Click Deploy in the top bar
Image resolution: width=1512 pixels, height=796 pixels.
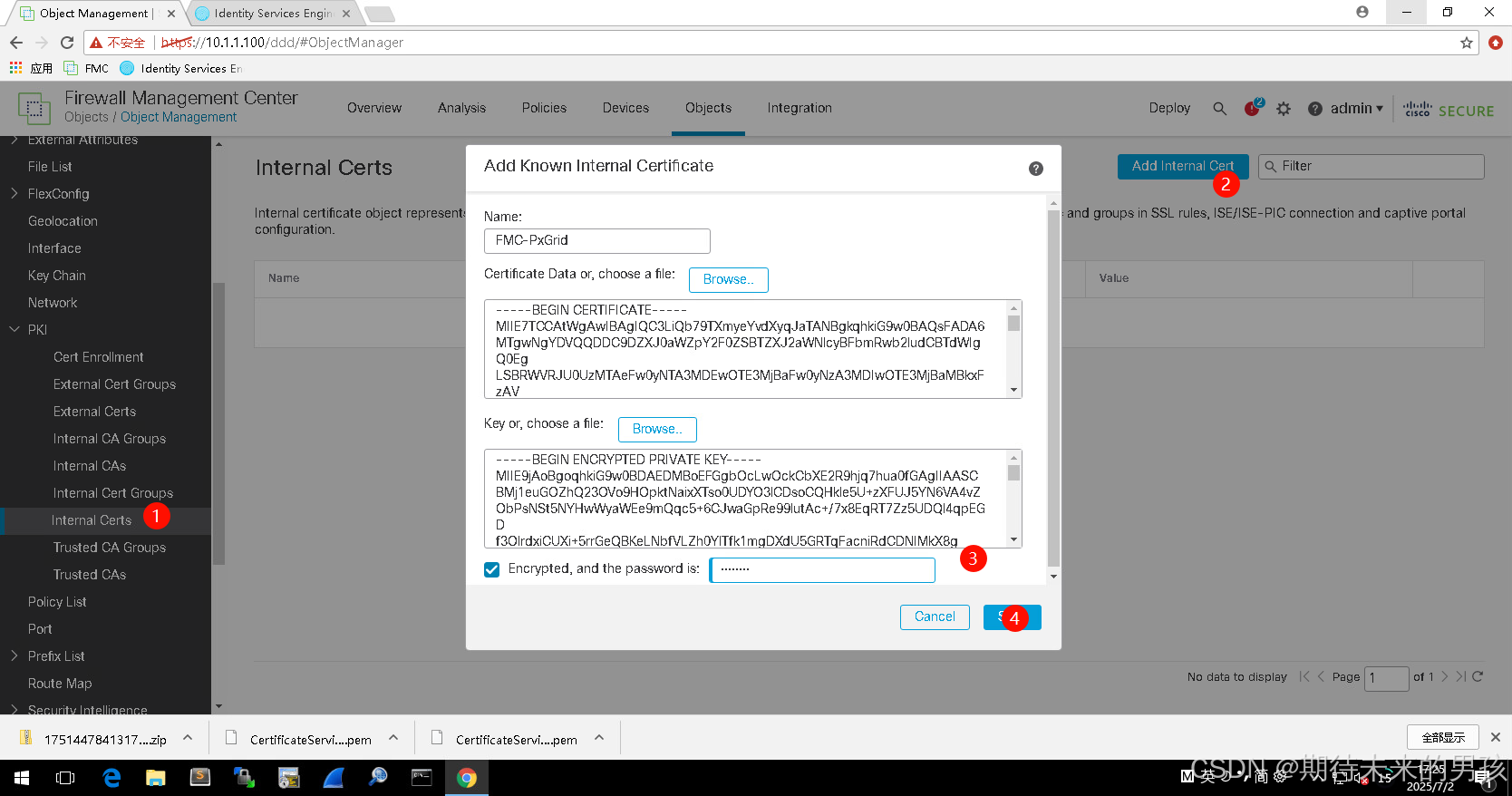point(1169,108)
